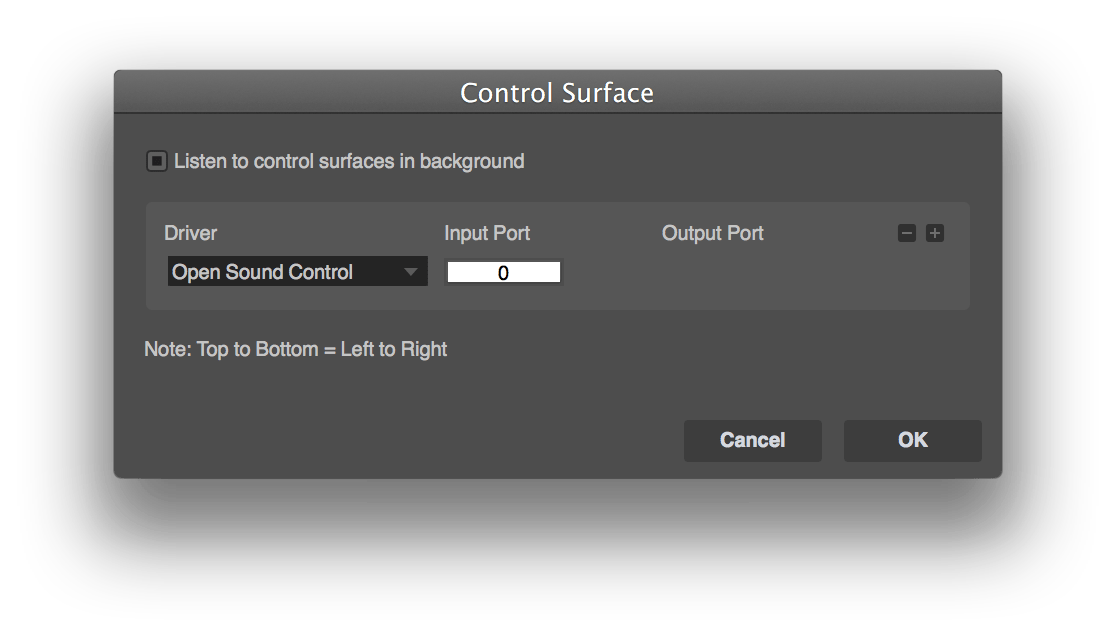Image resolution: width=1116 pixels, height=636 pixels.
Task: Click the arrow on the Driver dropdown
Action: pos(410,272)
